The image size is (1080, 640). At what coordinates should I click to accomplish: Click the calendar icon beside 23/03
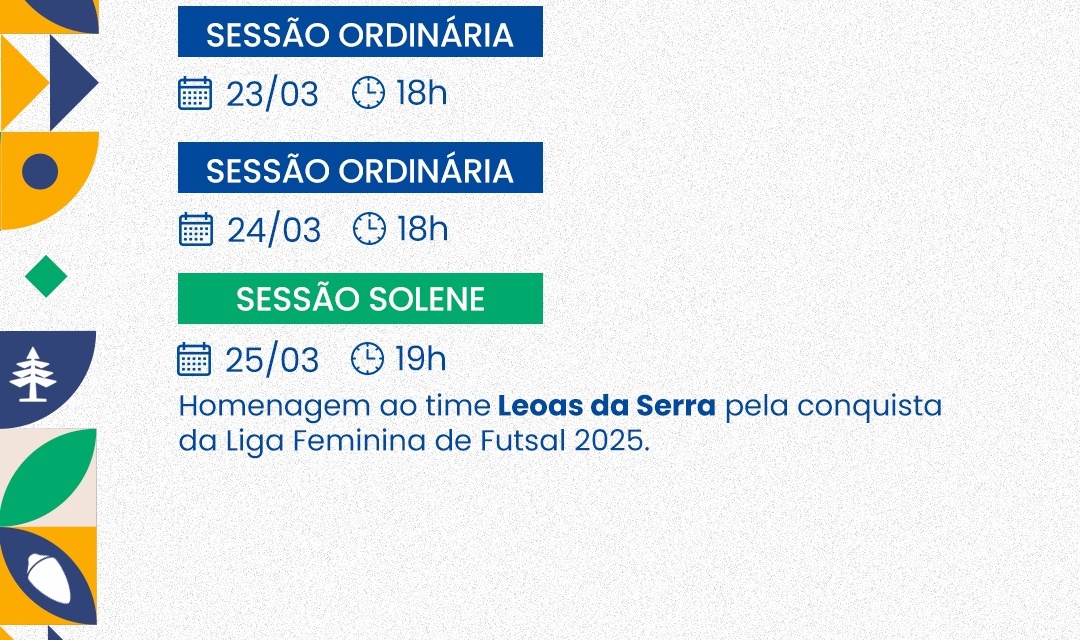tap(195, 93)
